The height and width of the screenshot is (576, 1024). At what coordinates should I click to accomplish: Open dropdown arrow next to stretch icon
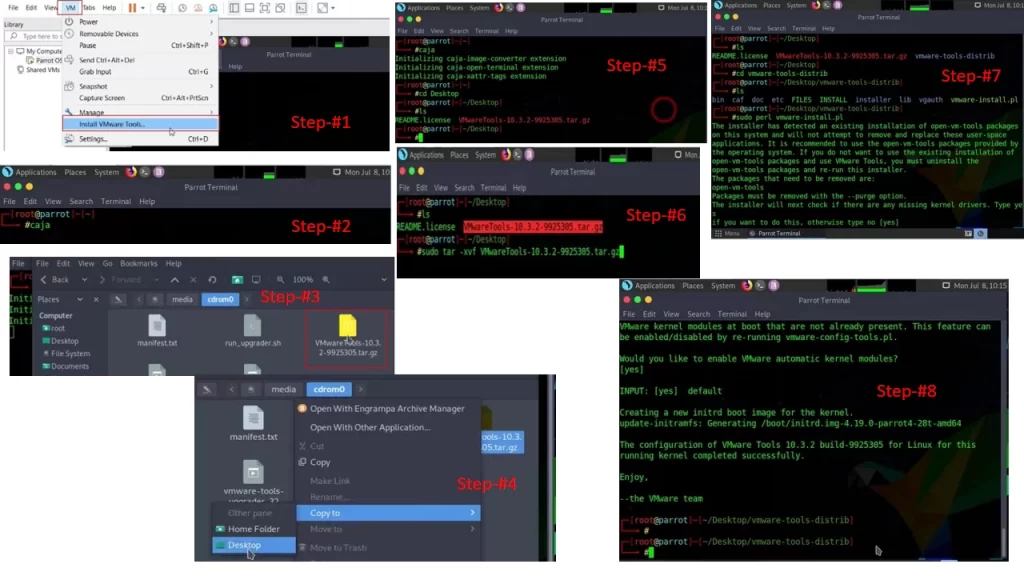(332, 8)
